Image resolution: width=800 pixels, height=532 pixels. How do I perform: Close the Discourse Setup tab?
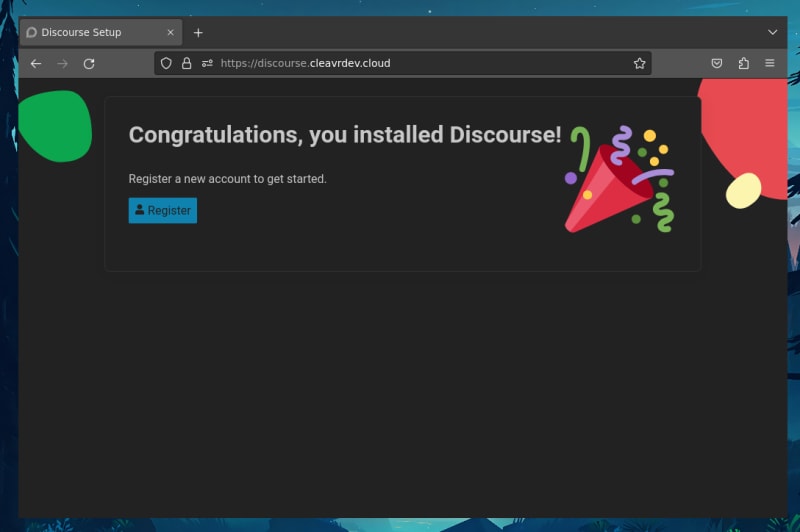pos(170,32)
